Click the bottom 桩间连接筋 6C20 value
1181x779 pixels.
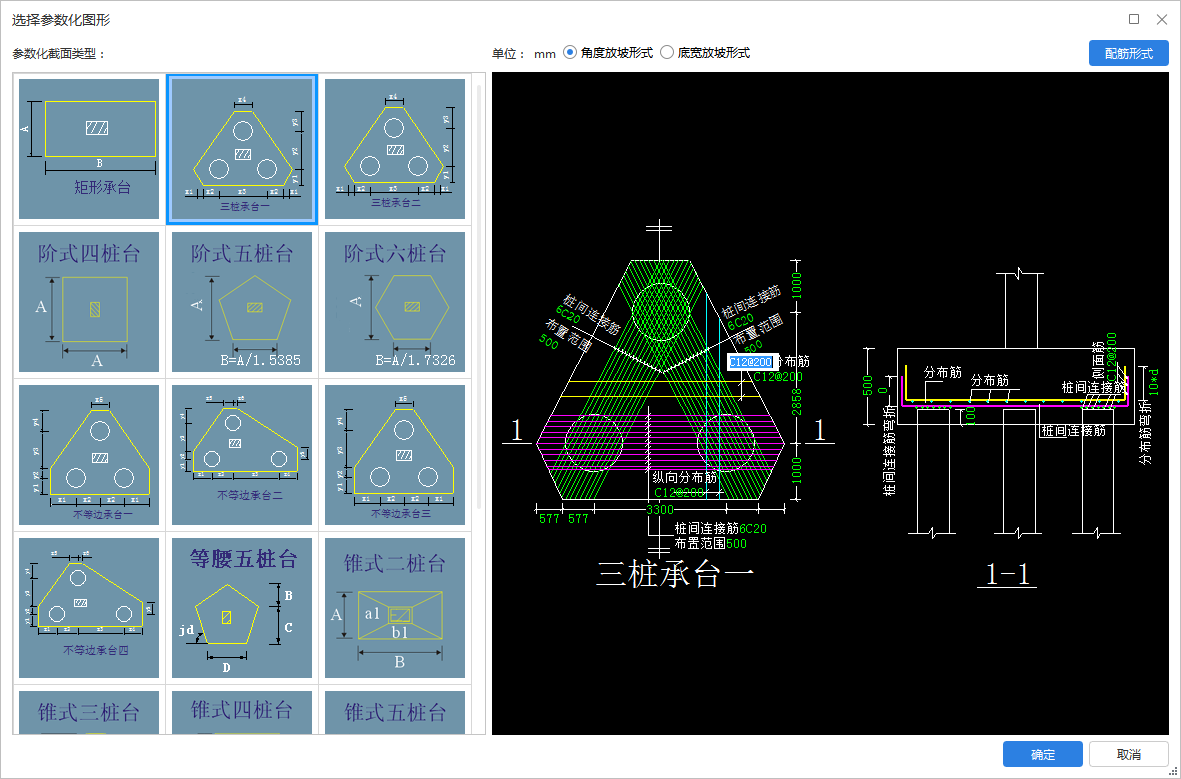[x=752, y=529]
